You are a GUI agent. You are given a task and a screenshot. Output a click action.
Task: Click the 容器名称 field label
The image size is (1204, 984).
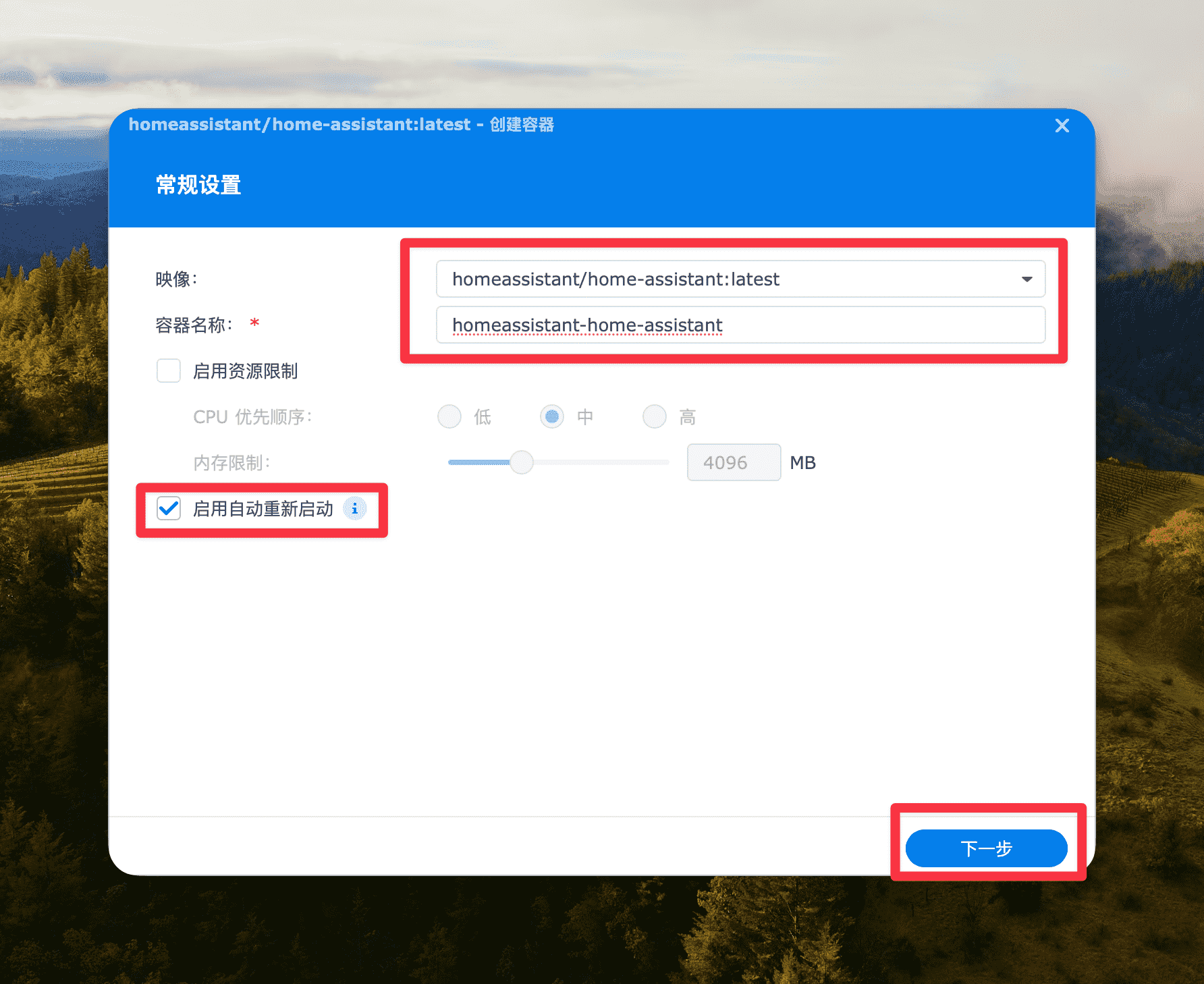[x=194, y=325]
